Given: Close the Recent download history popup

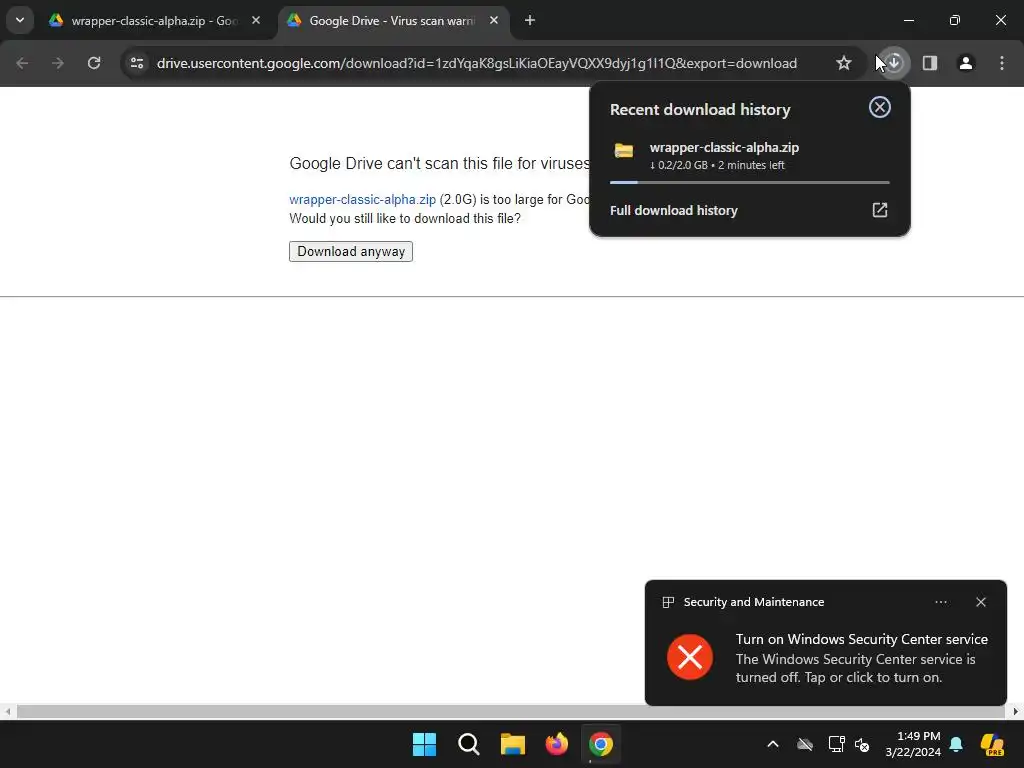Looking at the screenshot, I should pyautogui.click(x=880, y=107).
